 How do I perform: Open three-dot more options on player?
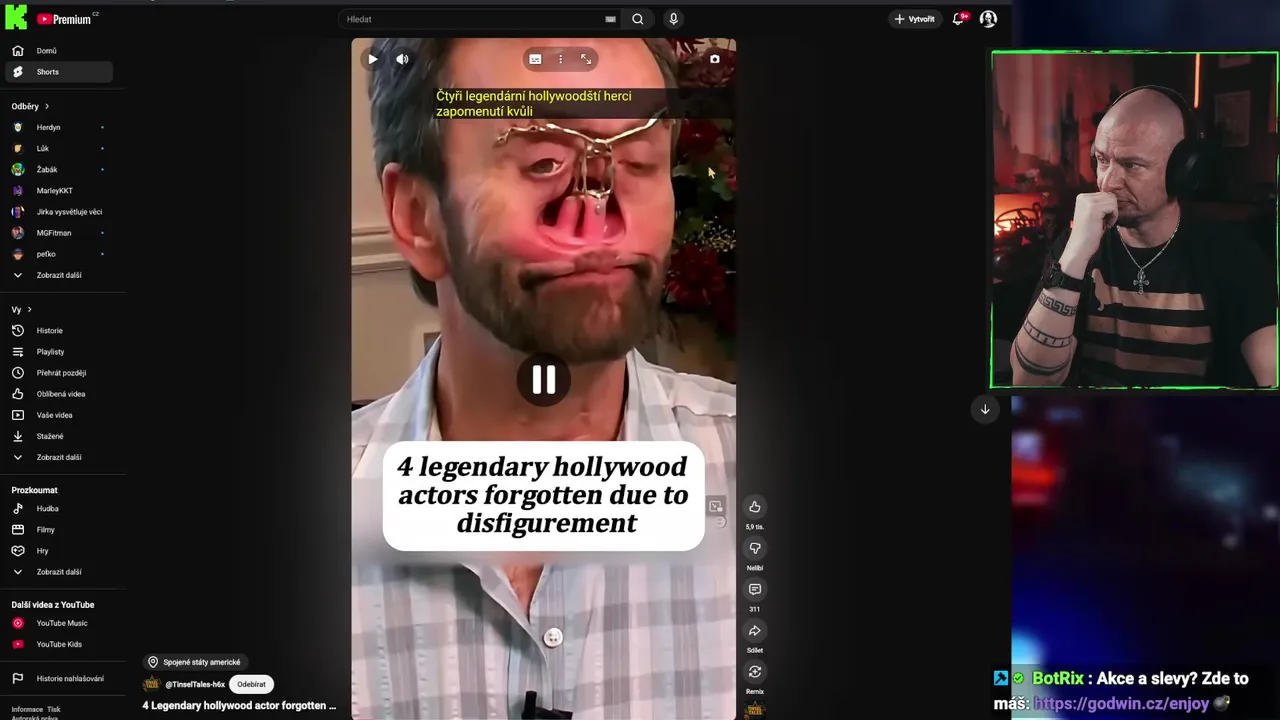pyautogui.click(x=560, y=59)
